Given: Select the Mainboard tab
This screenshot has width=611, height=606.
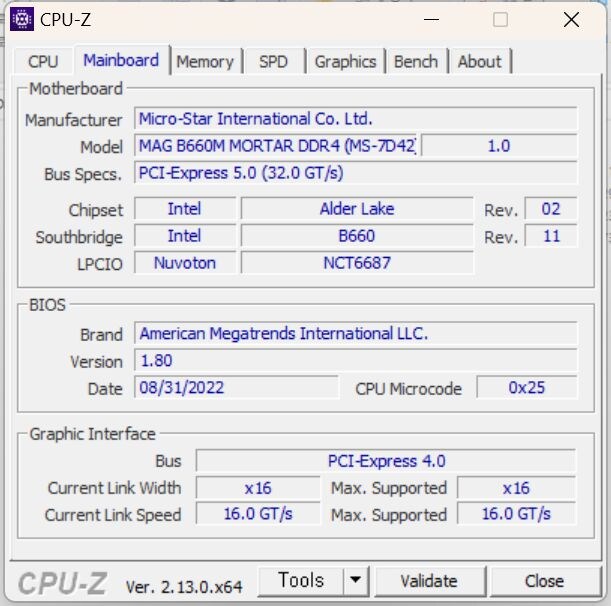Looking at the screenshot, I should coord(121,60).
